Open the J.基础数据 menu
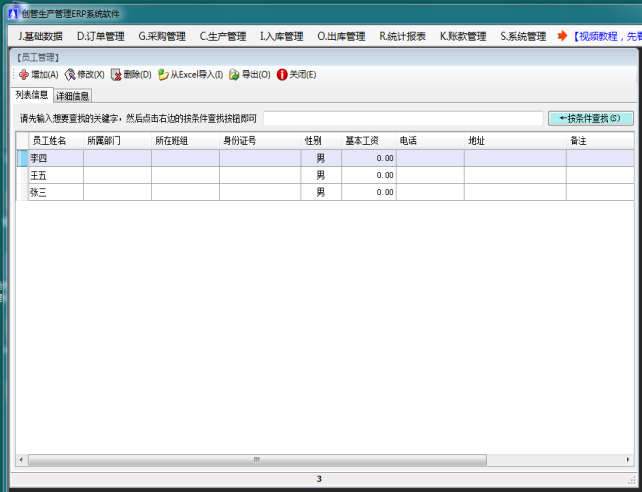Screen dimensions: 642x492 [40, 37]
